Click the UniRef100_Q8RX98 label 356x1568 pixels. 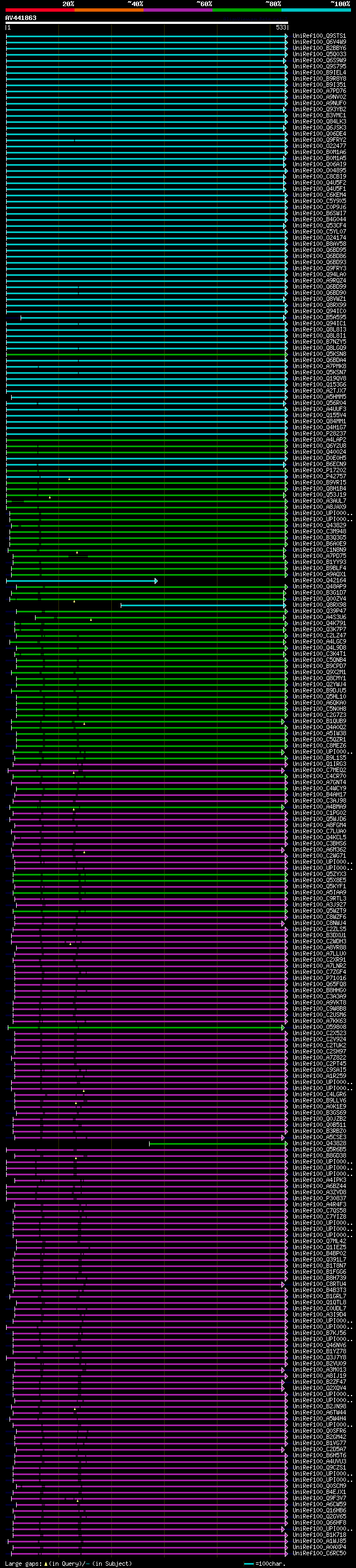click(319, 605)
